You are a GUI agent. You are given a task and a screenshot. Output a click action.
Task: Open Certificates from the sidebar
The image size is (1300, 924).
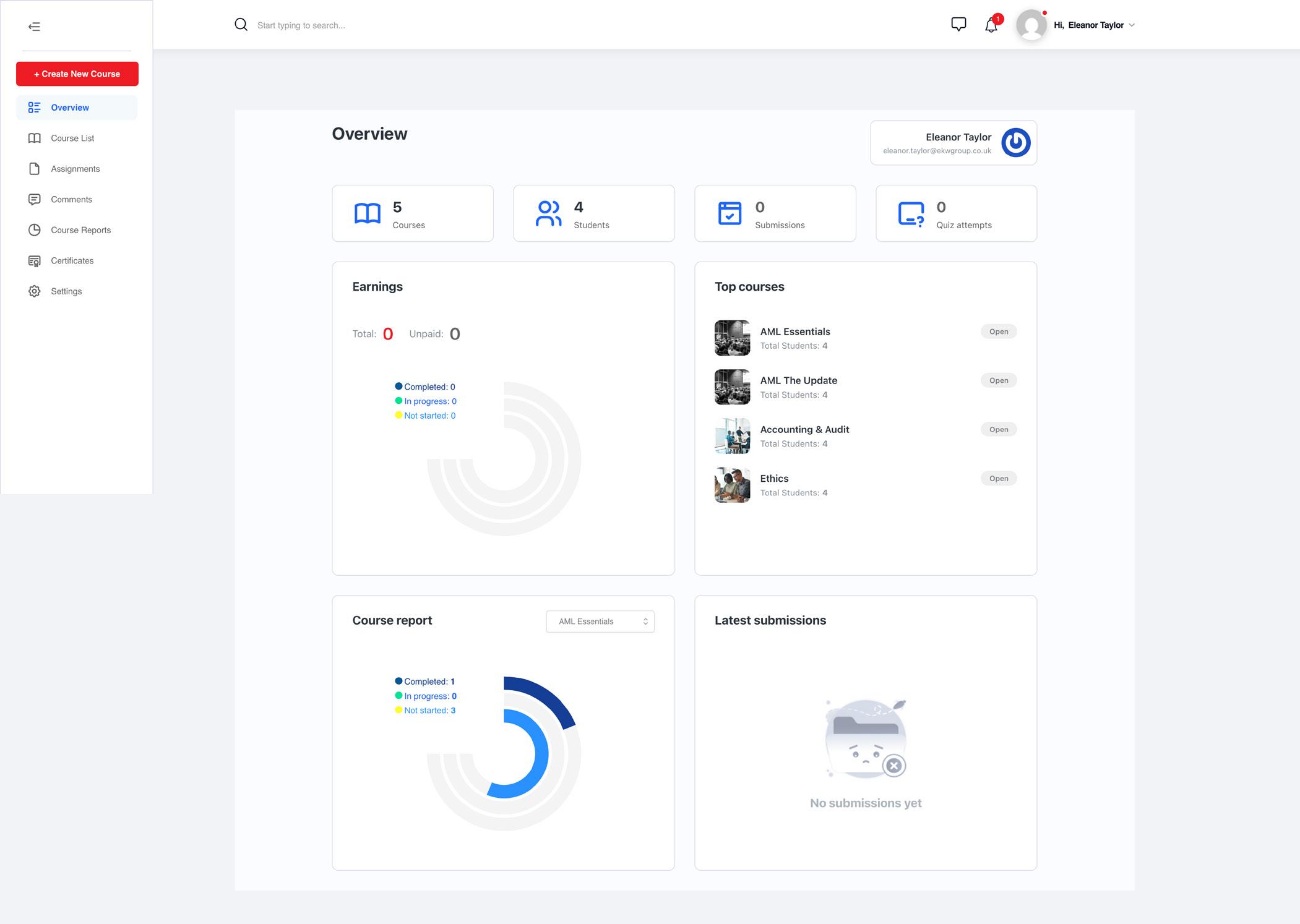pyautogui.click(x=72, y=261)
